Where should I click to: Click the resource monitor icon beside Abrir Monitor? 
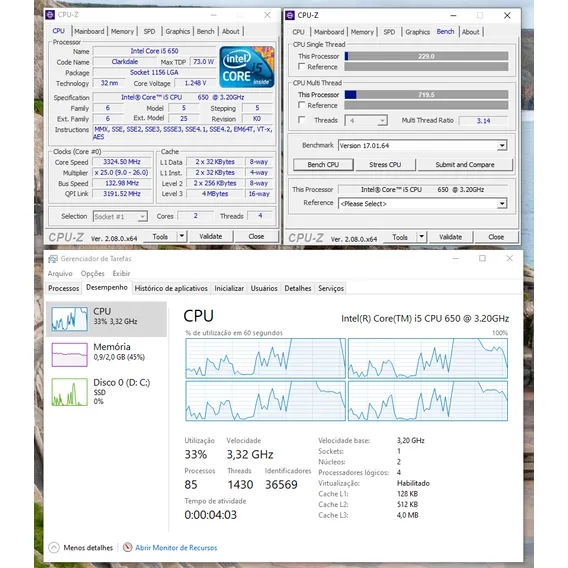(x=127, y=547)
